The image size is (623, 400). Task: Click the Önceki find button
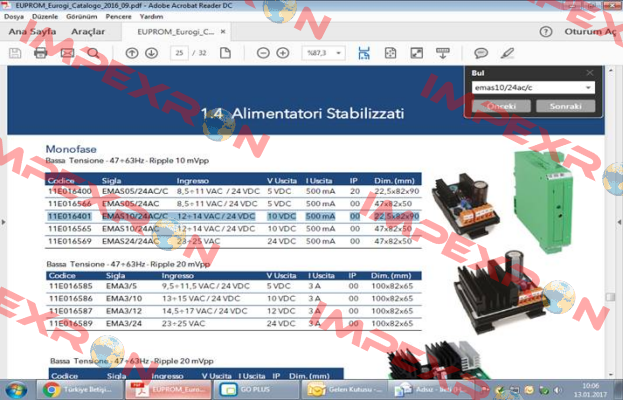click(x=501, y=106)
